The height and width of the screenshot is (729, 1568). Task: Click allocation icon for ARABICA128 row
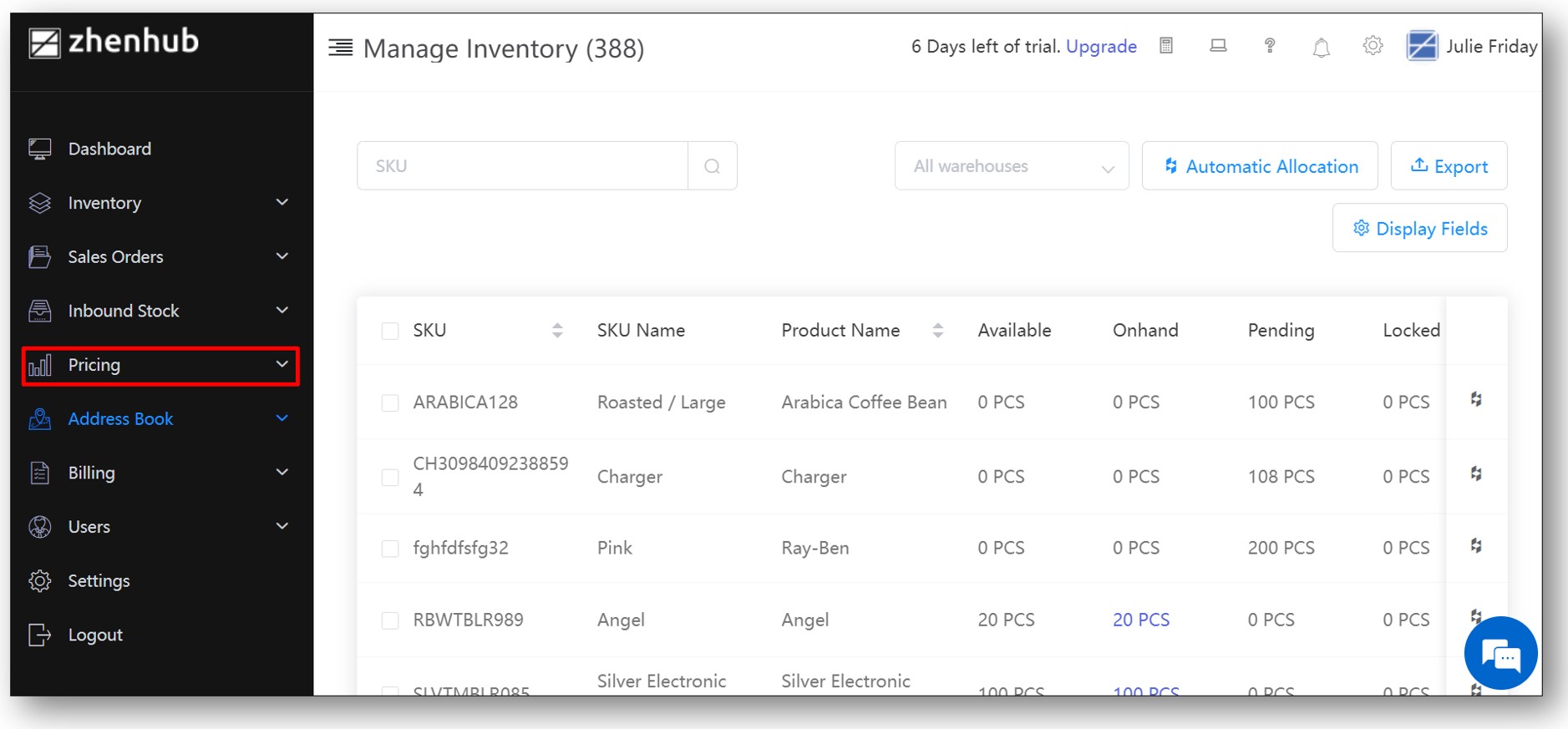click(x=1476, y=400)
